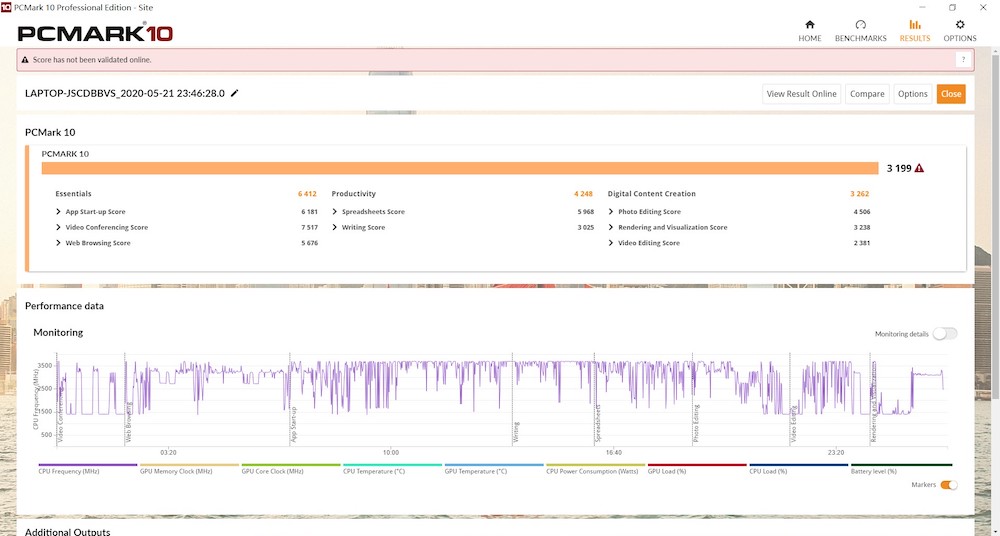This screenshot has width=1000, height=536.
Task: Open the Benchmarks gauge icon
Action: [860, 25]
